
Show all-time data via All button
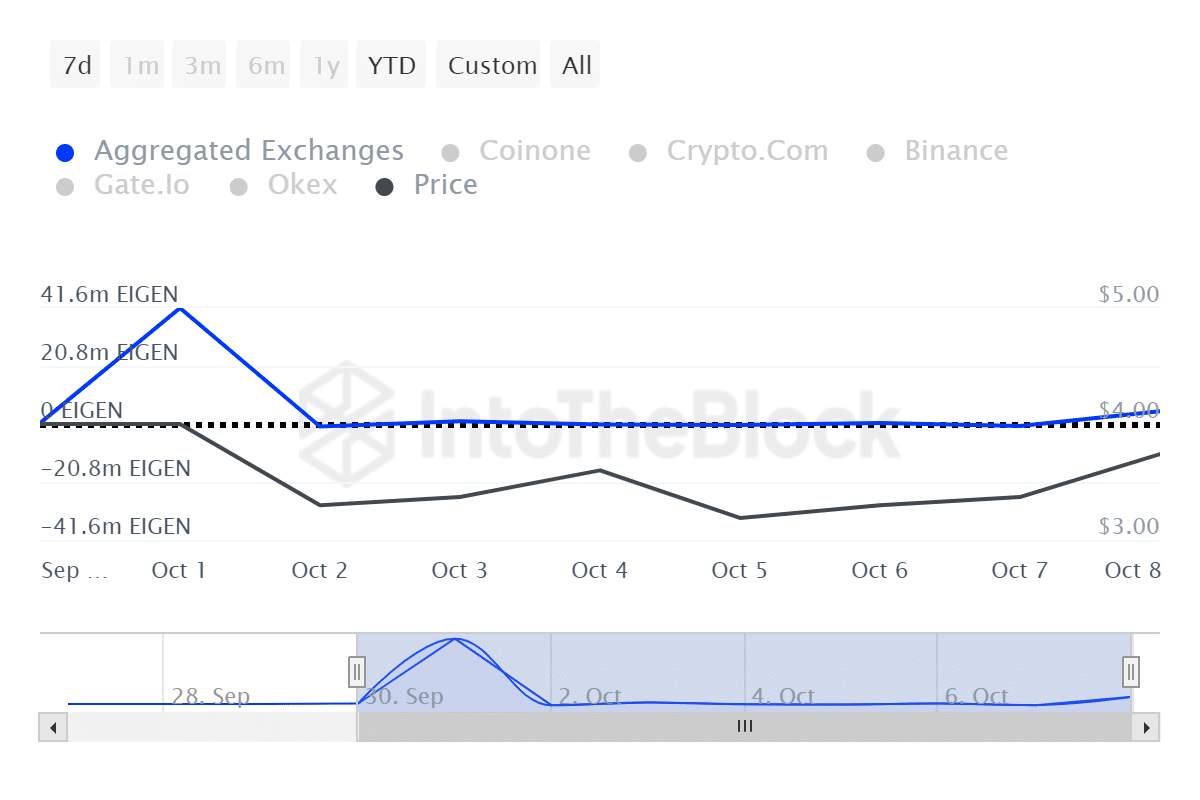pos(575,64)
